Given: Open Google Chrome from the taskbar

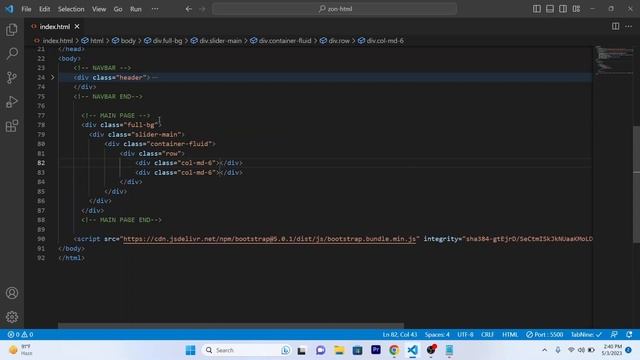Looking at the screenshot, I should 394,350.
